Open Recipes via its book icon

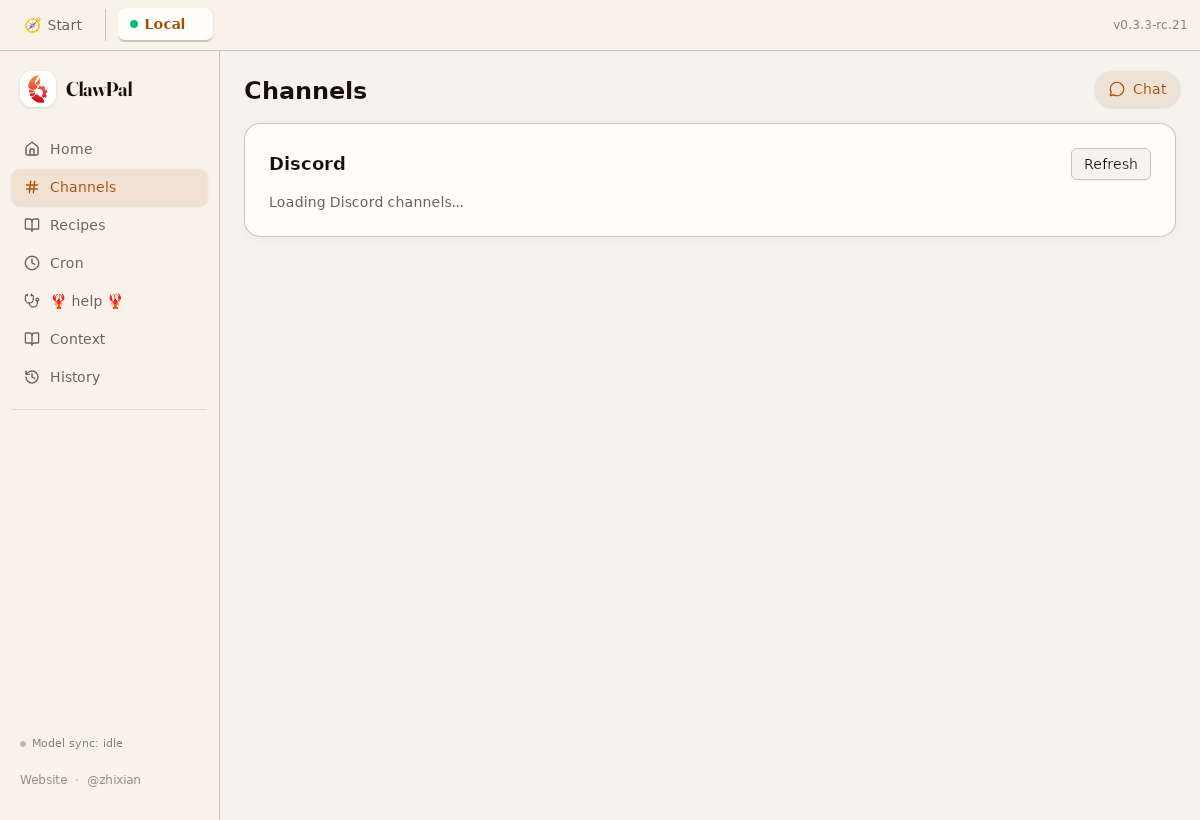[32, 225]
